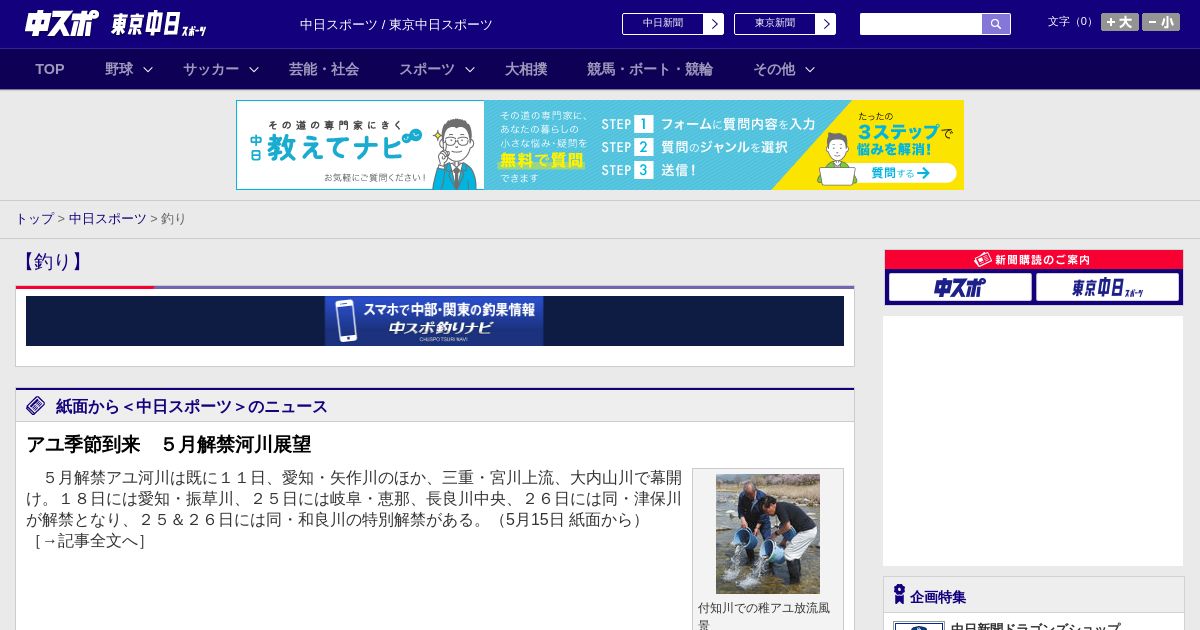Click 質問する button in the banner
Screen dimensions: 1200x630
click(899, 173)
